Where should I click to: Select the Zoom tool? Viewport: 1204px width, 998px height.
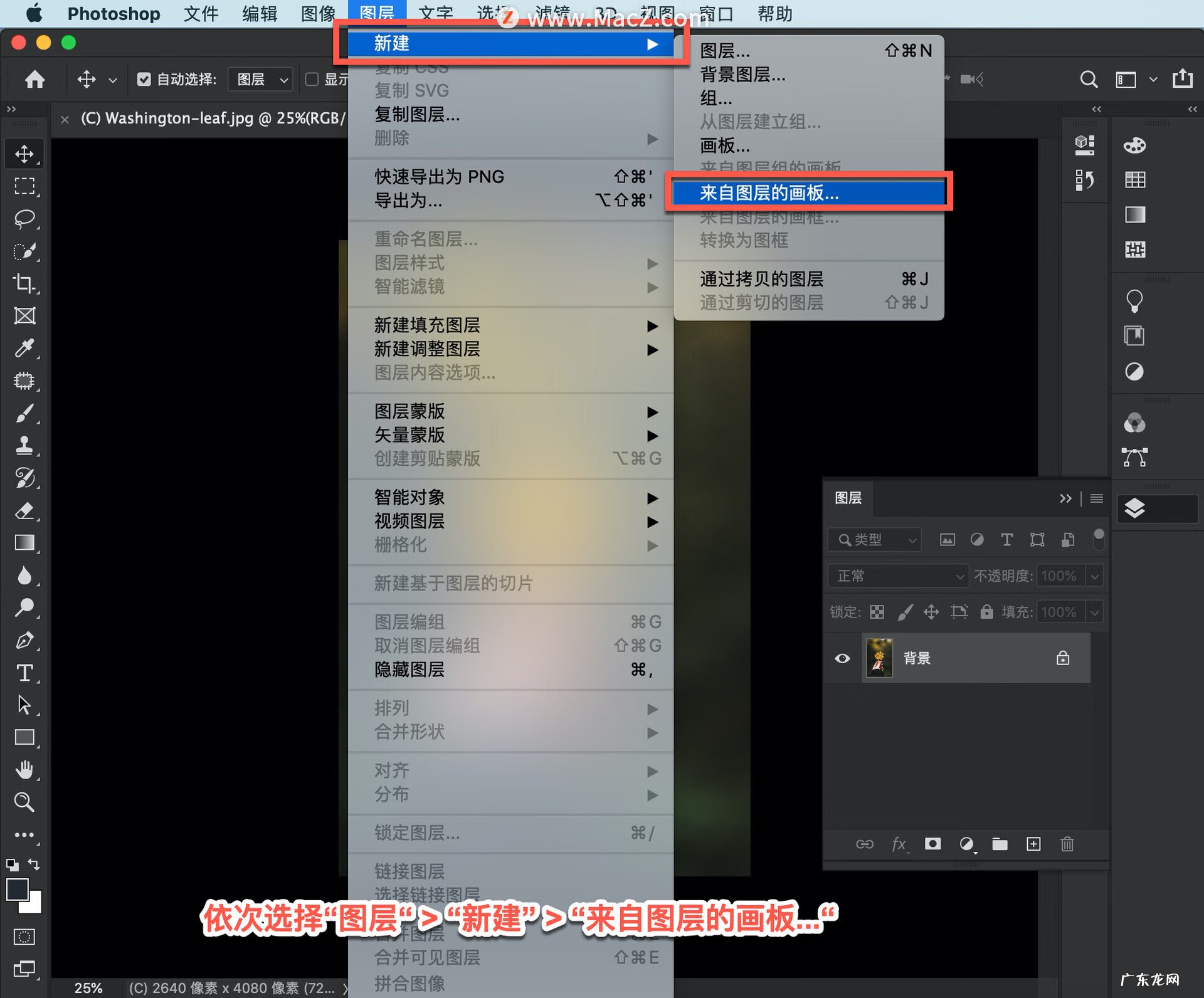[24, 802]
